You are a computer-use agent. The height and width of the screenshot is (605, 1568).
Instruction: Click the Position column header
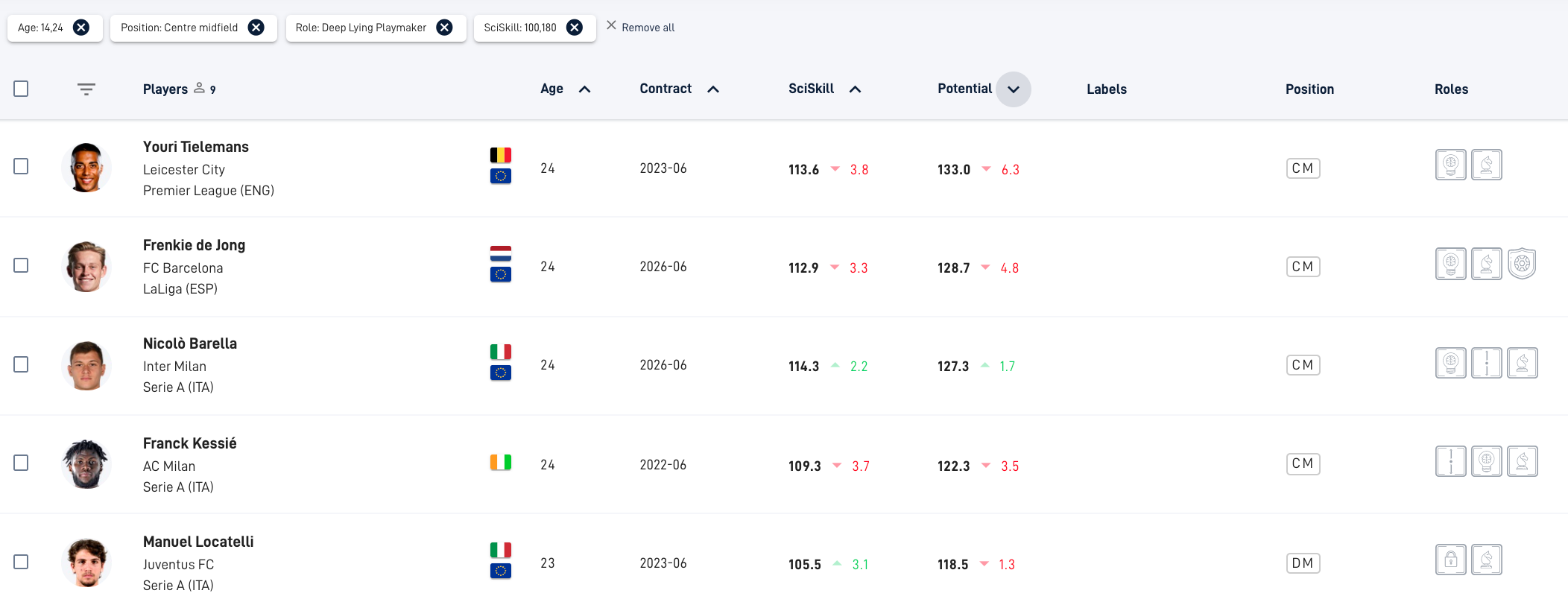(x=1309, y=89)
